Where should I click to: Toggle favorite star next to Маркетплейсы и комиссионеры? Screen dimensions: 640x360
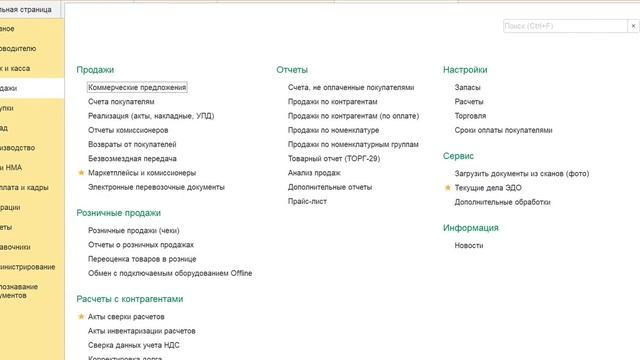pyautogui.click(x=81, y=173)
